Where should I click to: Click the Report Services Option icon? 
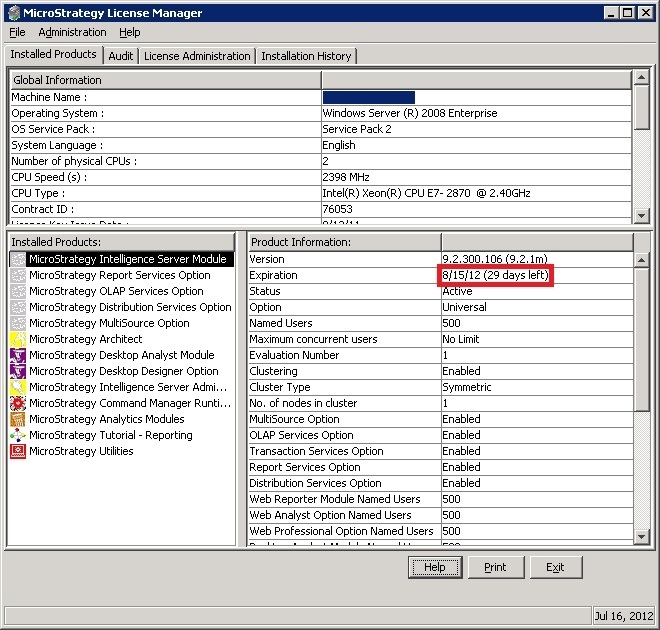point(18,275)
